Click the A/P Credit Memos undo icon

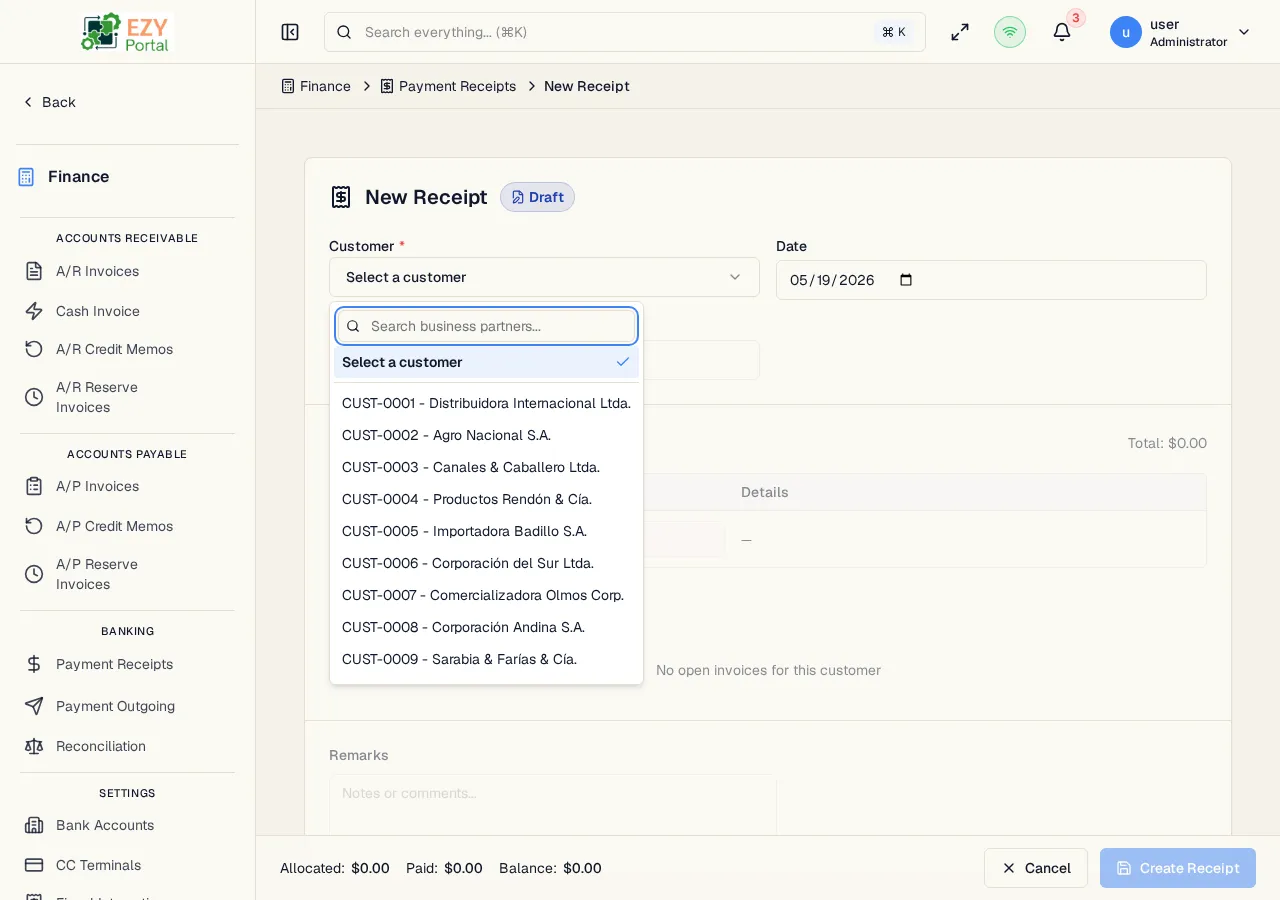click(34, 526)
